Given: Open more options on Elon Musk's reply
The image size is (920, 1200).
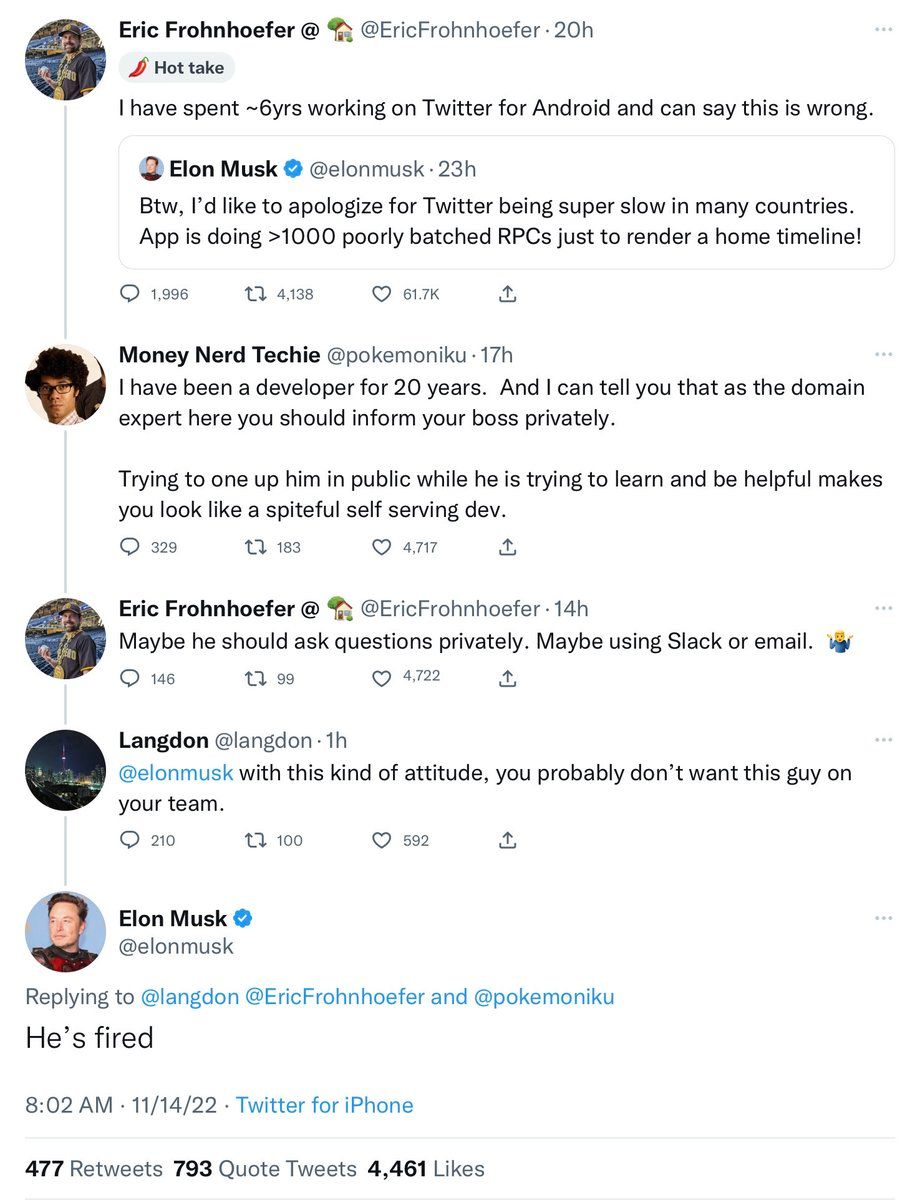Looking at the screenshot, I should click(883, 918).
